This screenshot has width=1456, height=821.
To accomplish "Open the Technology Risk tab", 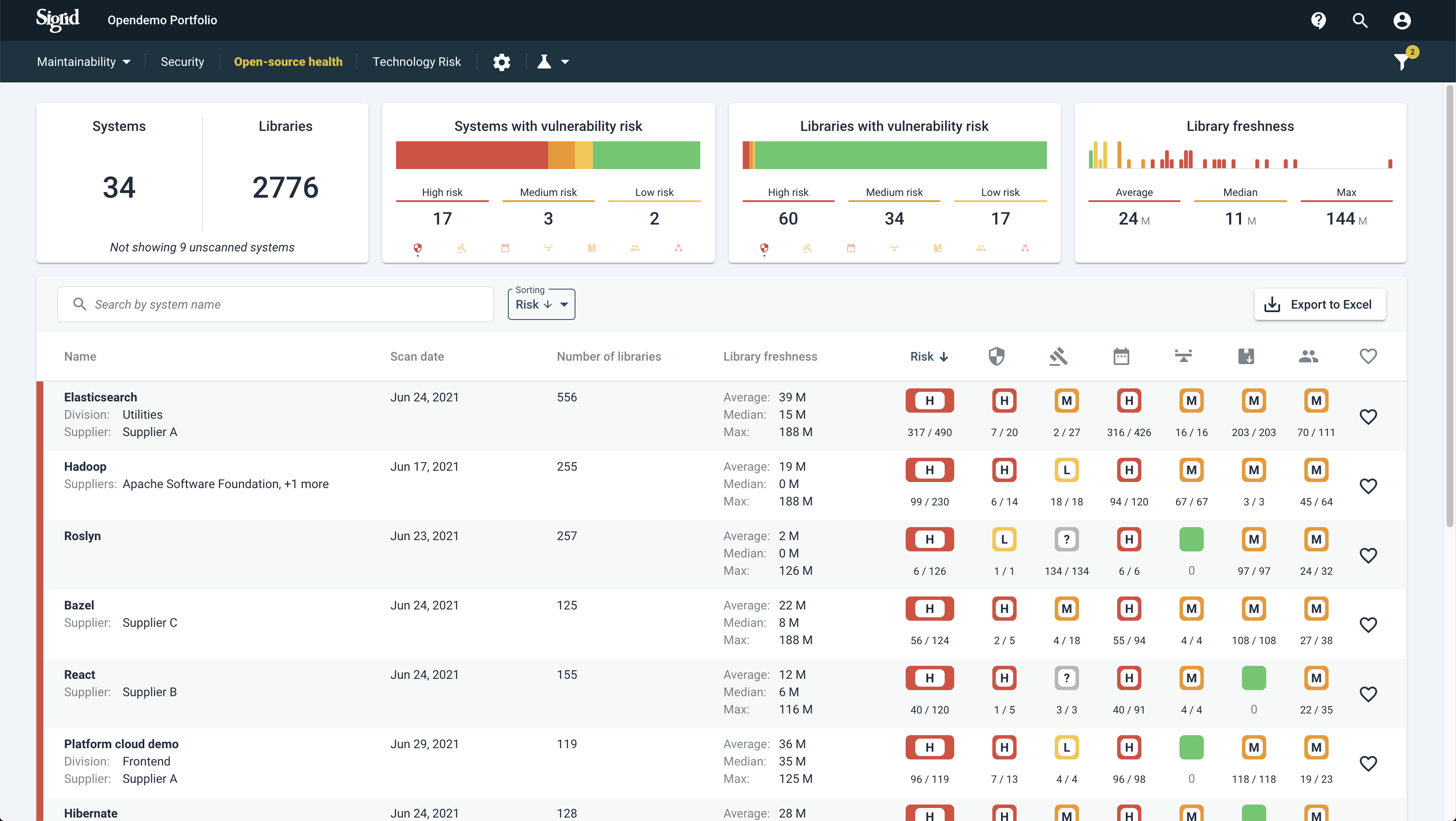I will pyautogui.click(x=416, y=62).
